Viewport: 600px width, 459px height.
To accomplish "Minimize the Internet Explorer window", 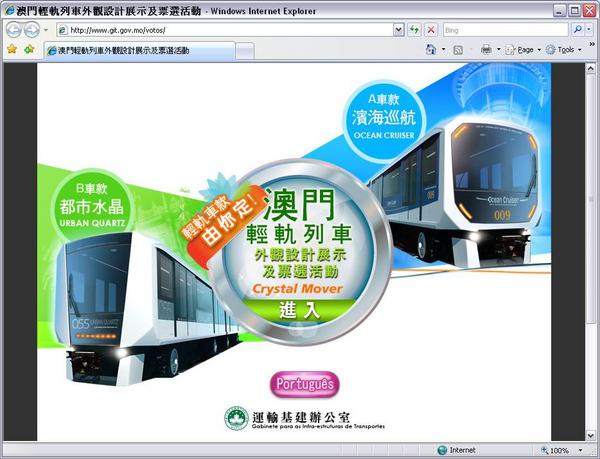I will tap(559, 10).
